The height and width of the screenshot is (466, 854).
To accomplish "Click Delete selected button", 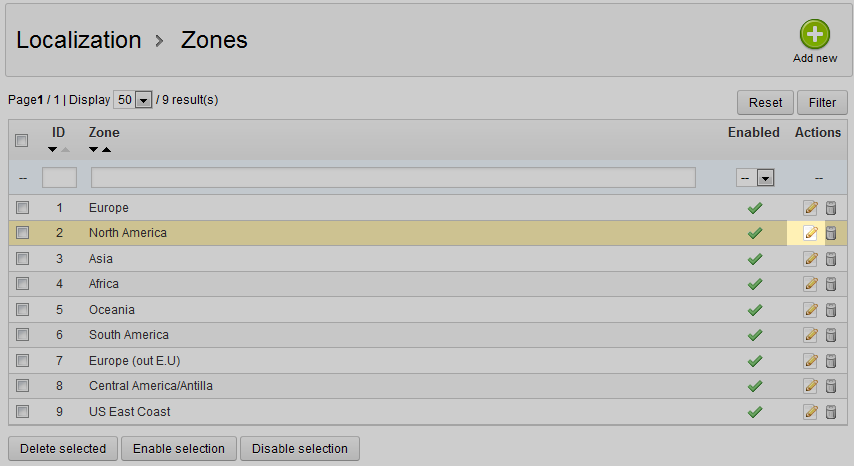I will pyautogui.click(x=63, y=449).
